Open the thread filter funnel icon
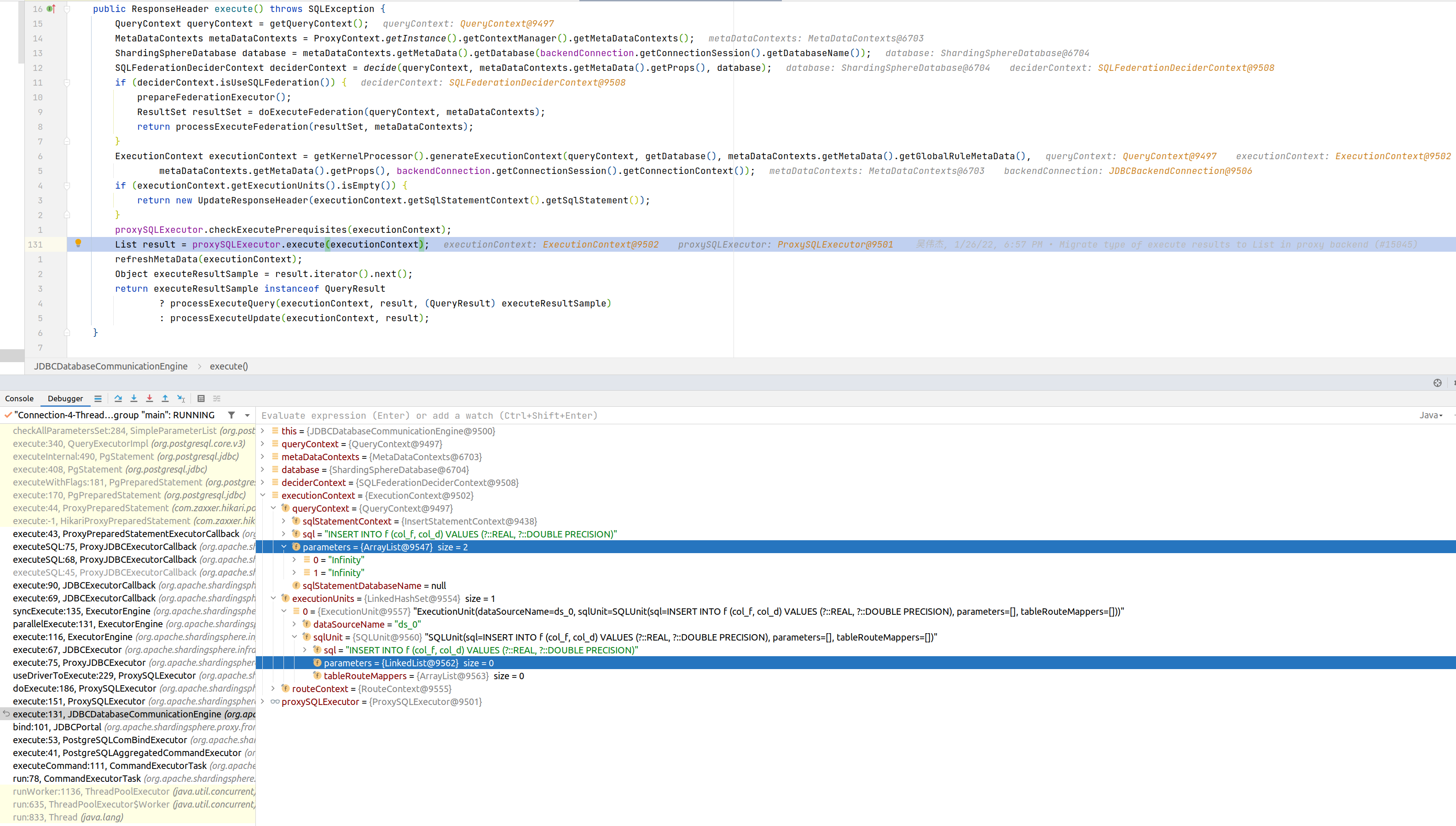Viewport: 1456px width, 826px height. click(231, 415)
